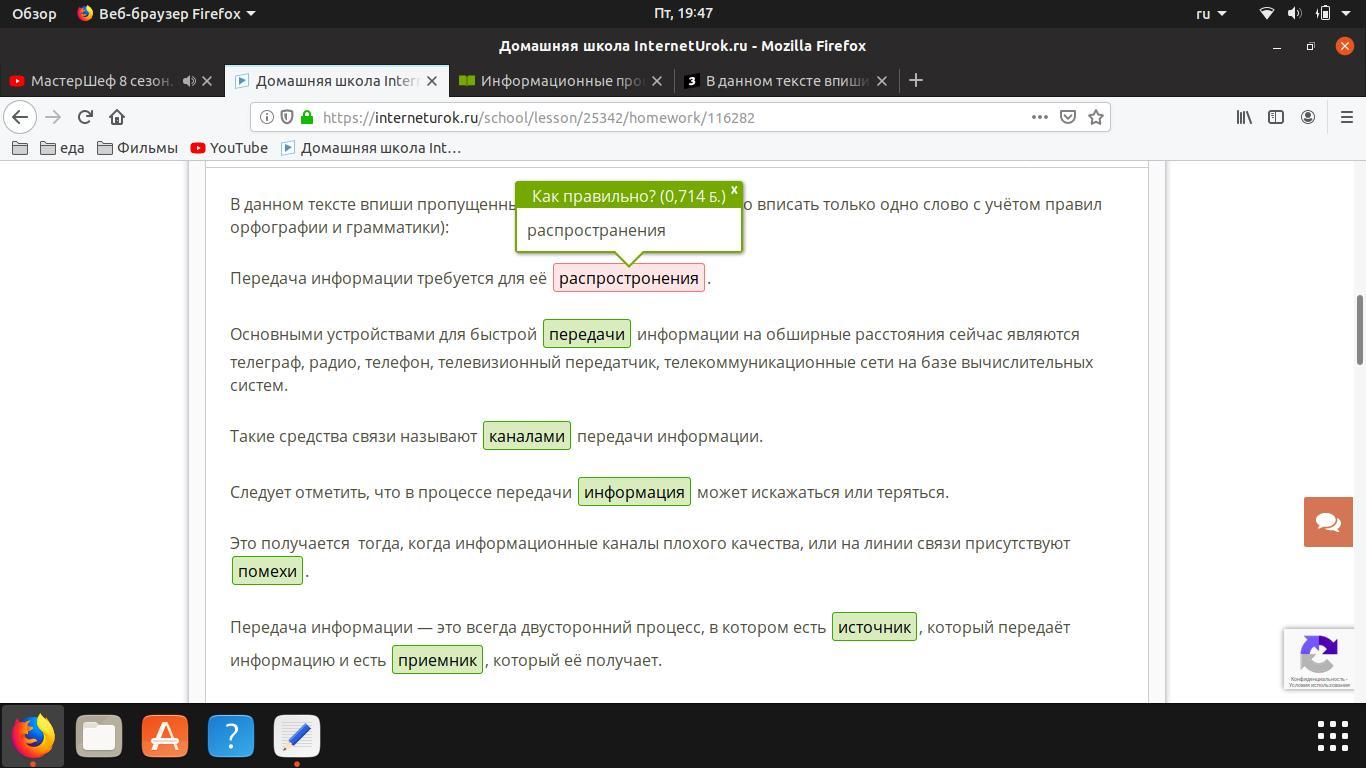This screenshot has width=1366, height=768.
Task: Click the padlock connection security icon
Action: point(307,117)
